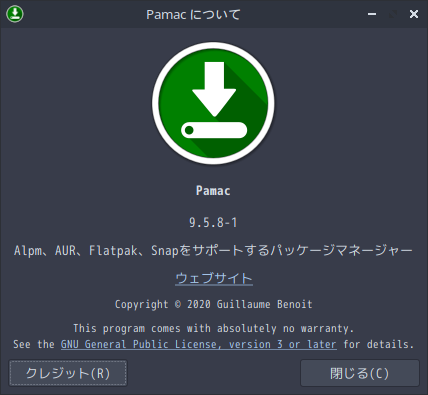Minimize the Pamac について window
428x395 pixels.
[x=372, y=14]
